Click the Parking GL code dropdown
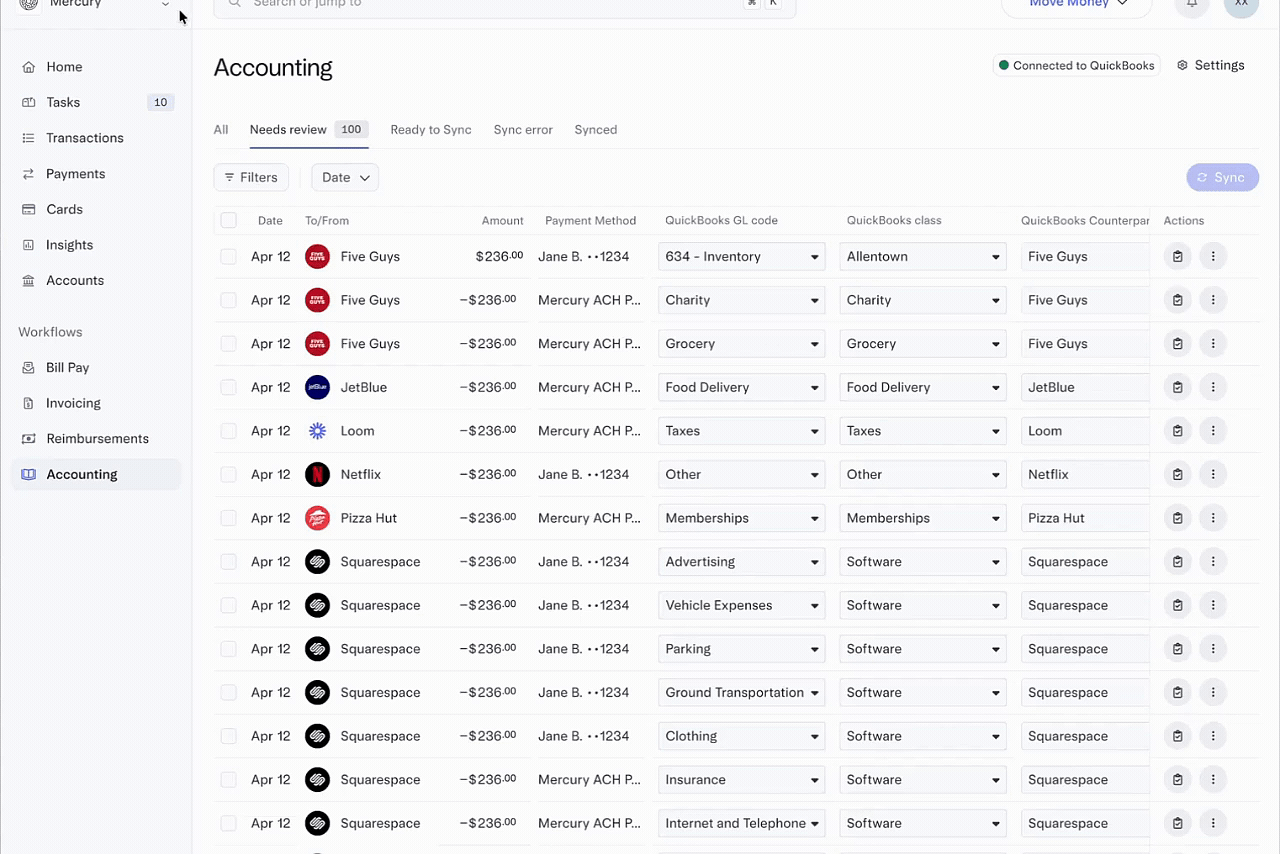Viewport: 1280px width, 854px height. 742,649
